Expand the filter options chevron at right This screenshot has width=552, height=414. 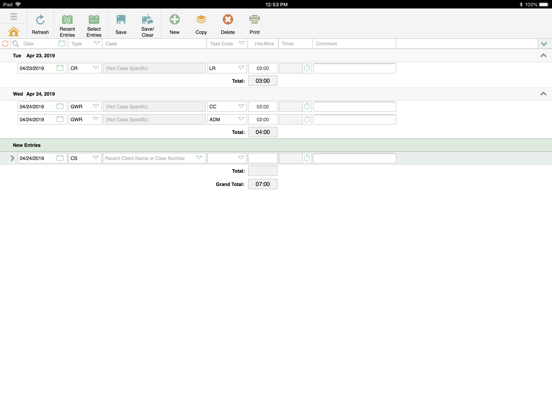click(544, 44)
